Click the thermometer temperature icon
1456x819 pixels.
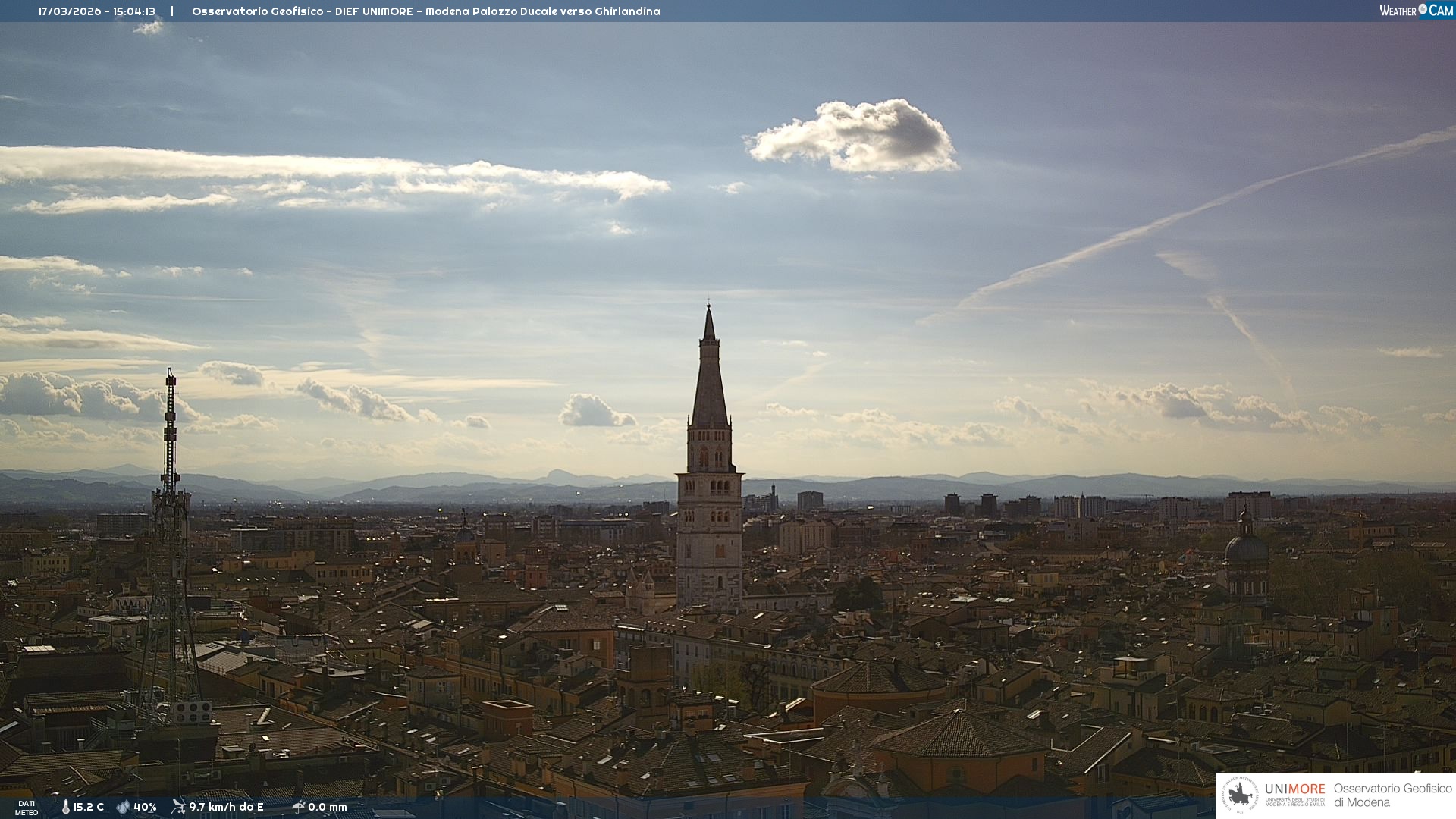click(66, 807)
